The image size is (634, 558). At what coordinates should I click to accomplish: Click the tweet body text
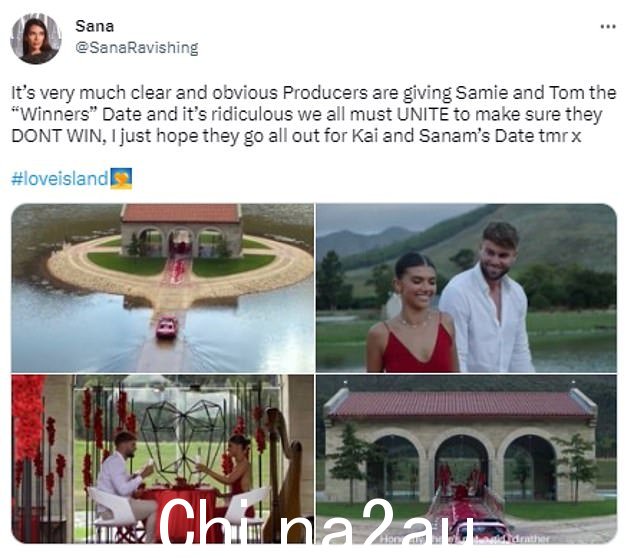coord(314,114)
